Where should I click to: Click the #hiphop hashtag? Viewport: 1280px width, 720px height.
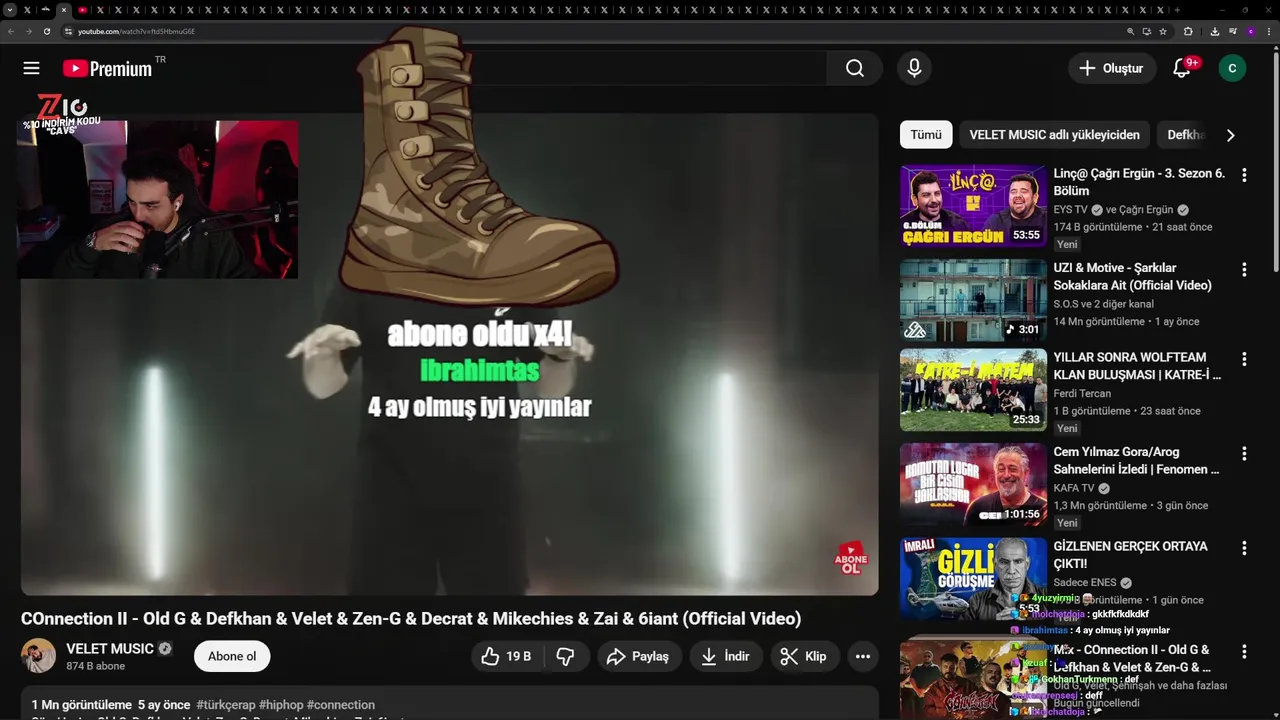click(281, 705)
